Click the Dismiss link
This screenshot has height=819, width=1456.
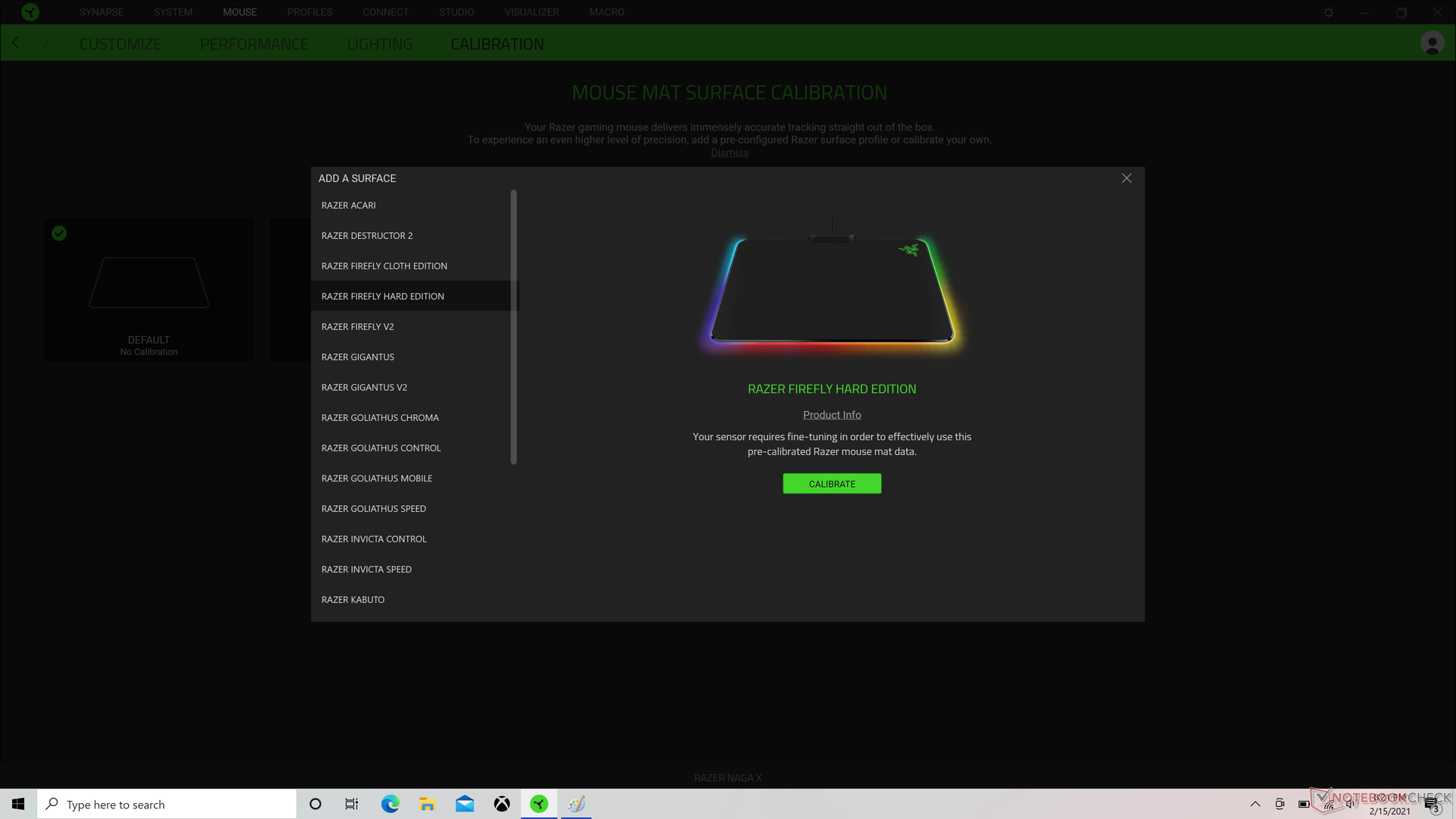730,152
